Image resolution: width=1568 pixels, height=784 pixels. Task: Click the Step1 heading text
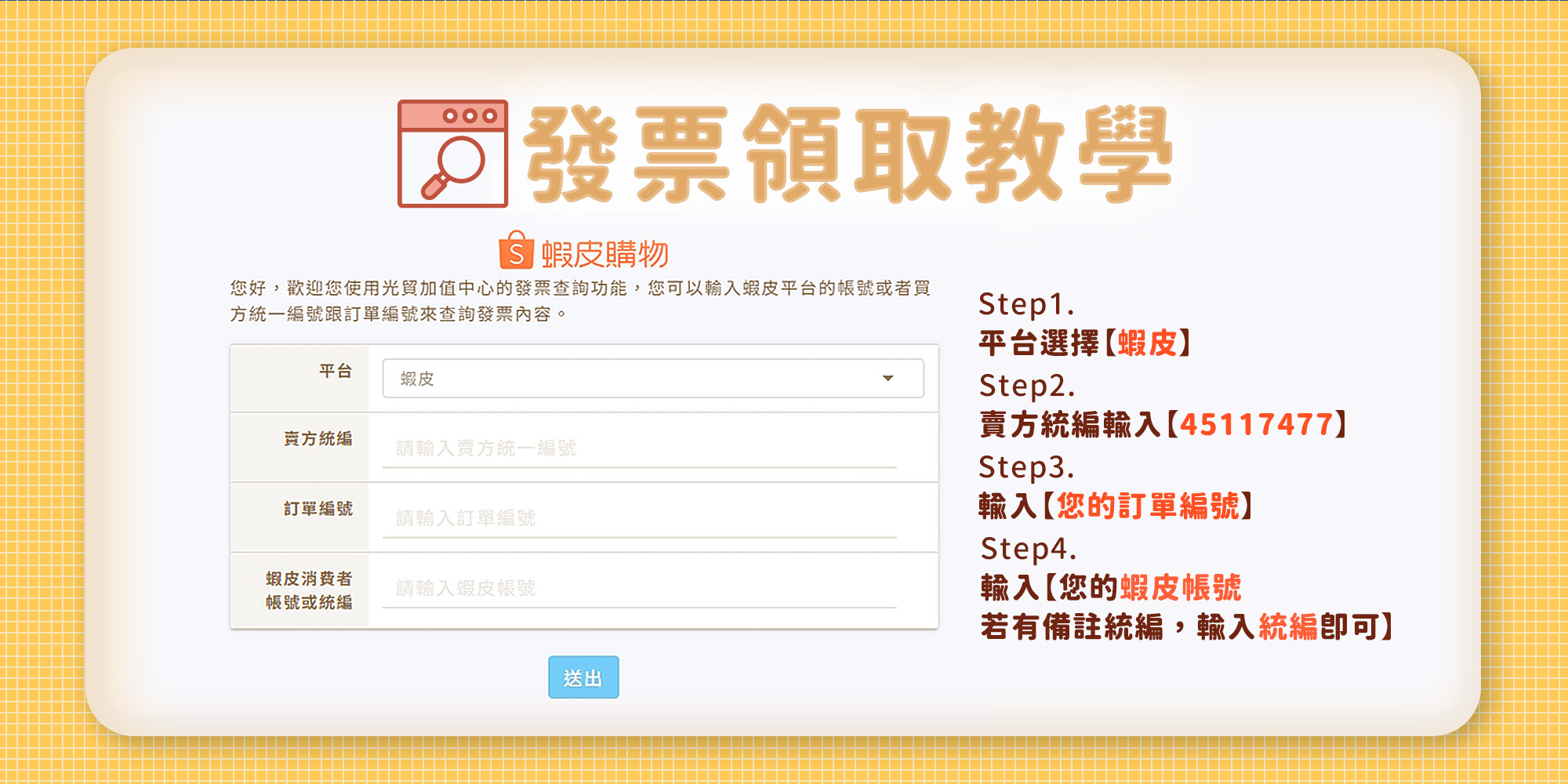(x=1025, y=304)
